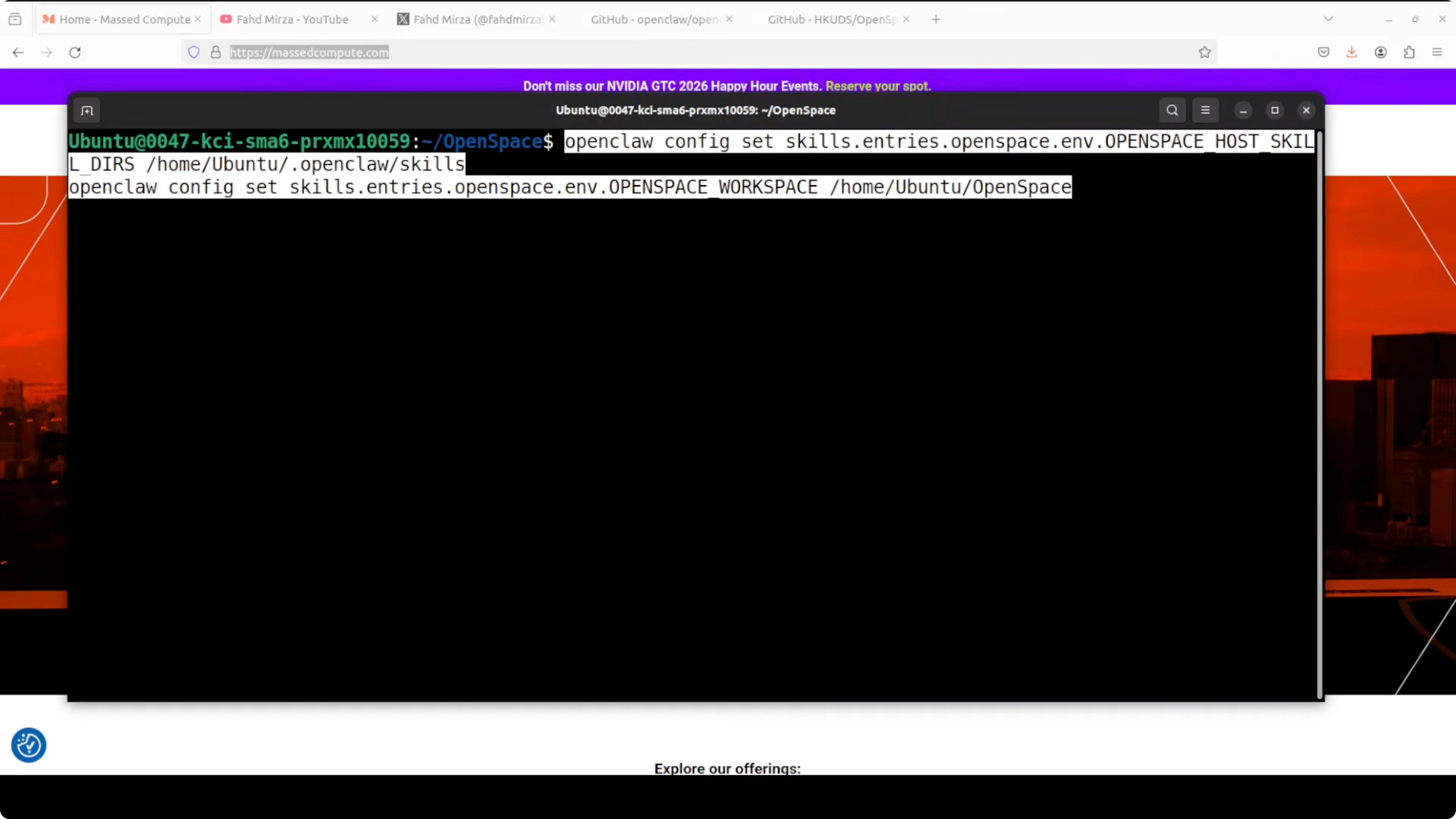Go back to previous page
The height and width of the screenshot is (819, 1456).
tap(18, 53)
